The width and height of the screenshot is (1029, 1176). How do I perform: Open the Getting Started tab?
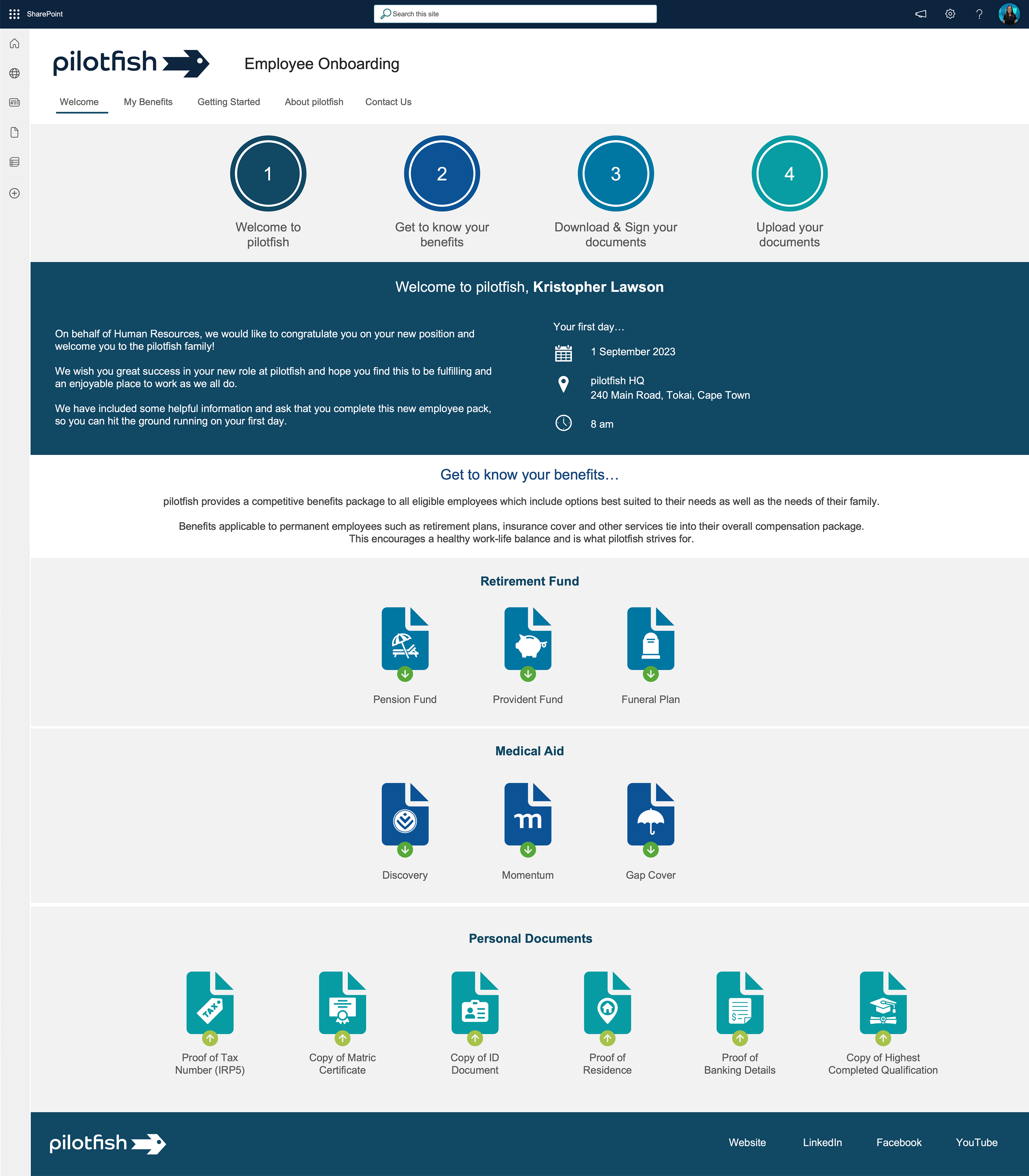[x=228, y=101]
